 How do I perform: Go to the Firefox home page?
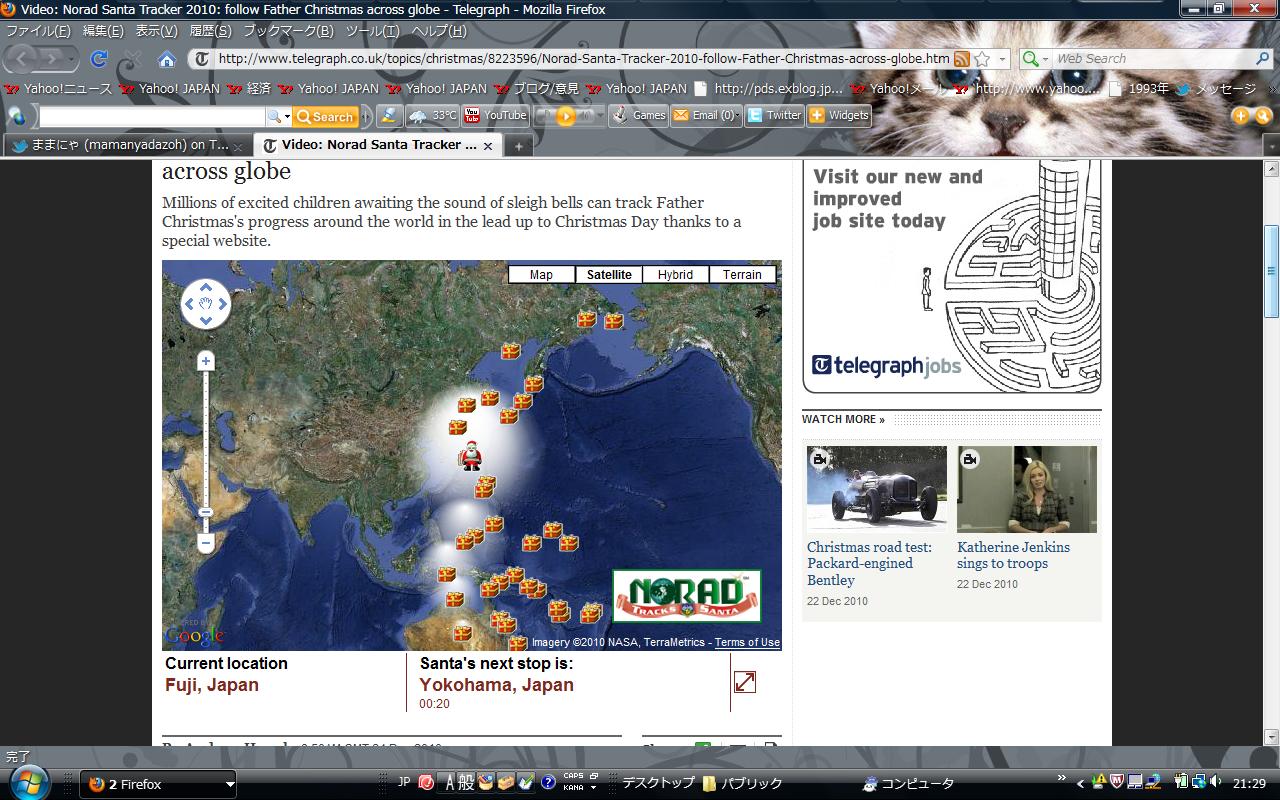pyautogui.click(x=167, y=59)
